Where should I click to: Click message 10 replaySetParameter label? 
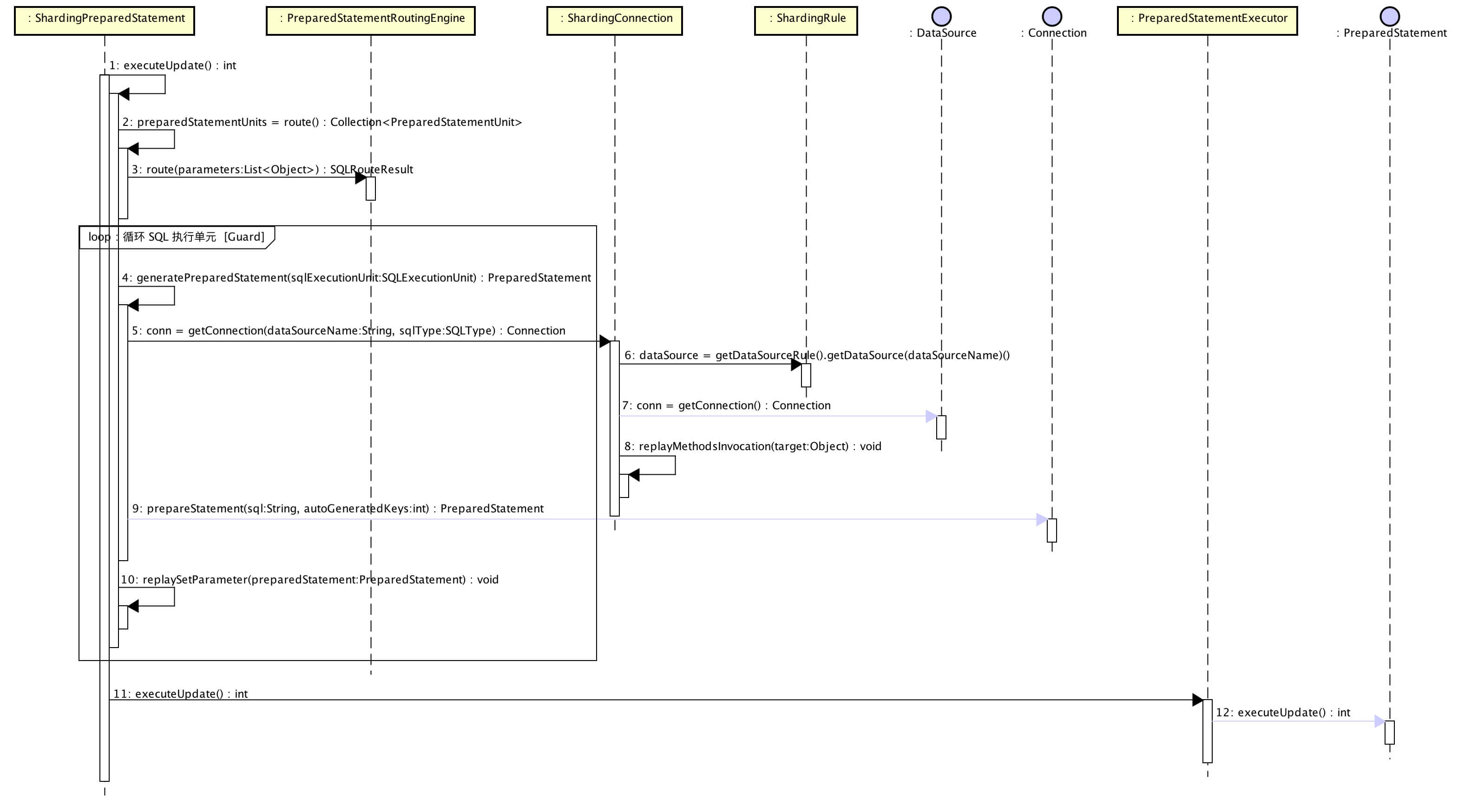pos(309,580)
